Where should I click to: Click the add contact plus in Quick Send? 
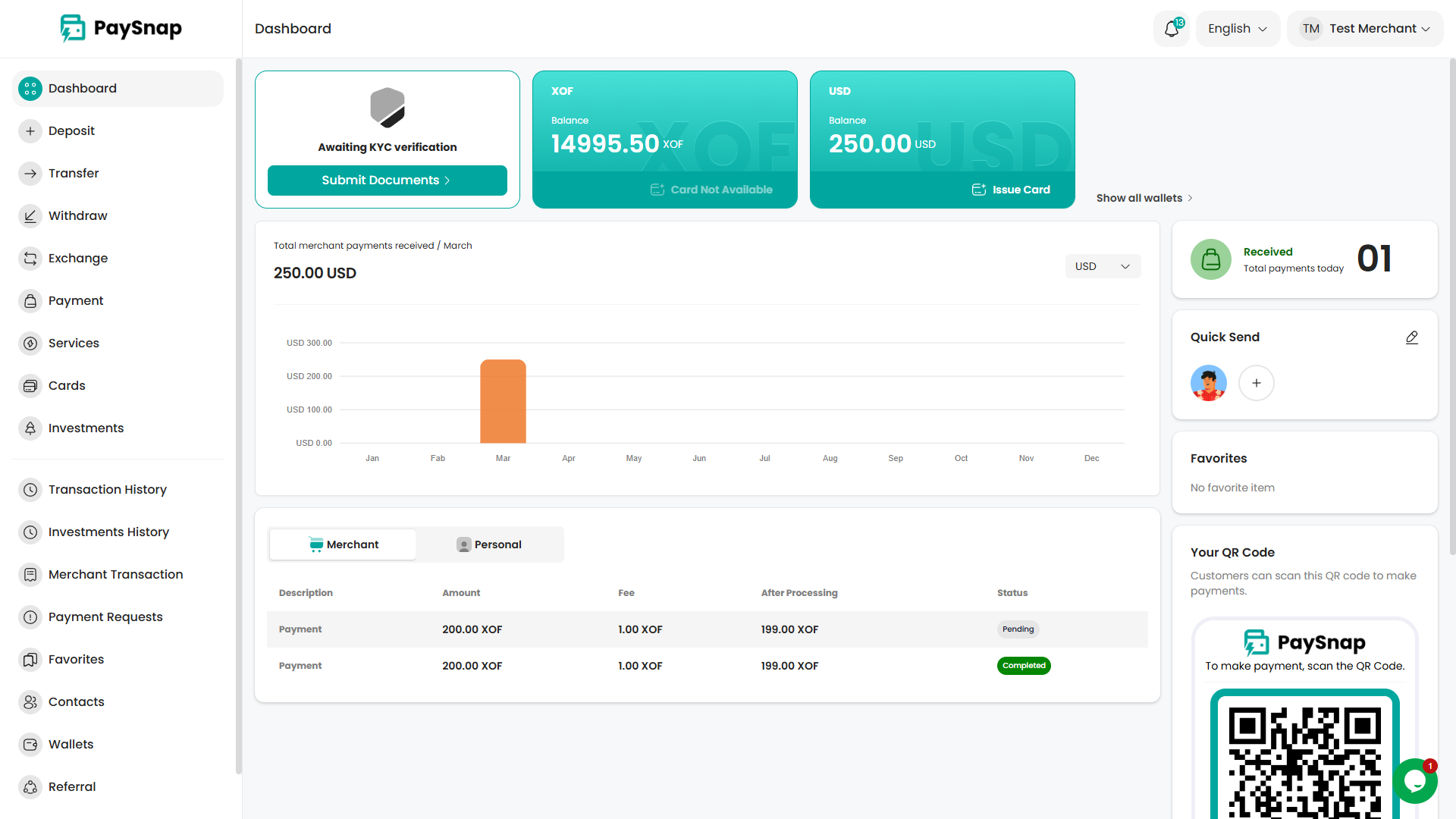(1256, 383)
